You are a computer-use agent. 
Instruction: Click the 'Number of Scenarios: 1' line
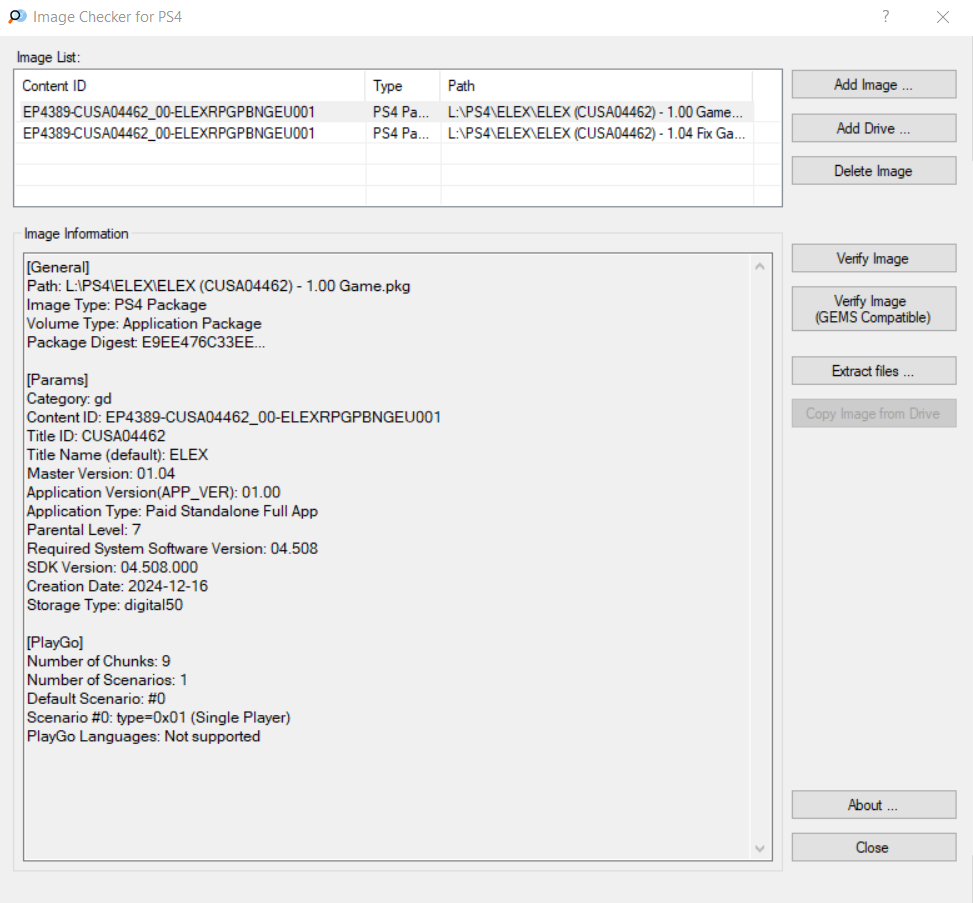tap(107, 680)
